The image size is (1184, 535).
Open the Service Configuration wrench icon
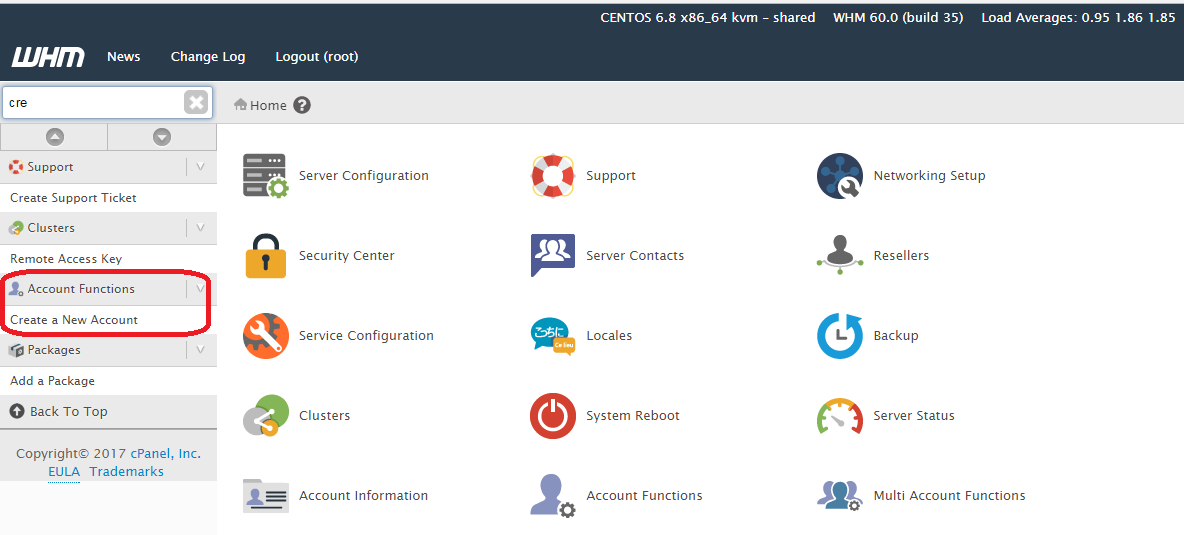click(265, 336)
